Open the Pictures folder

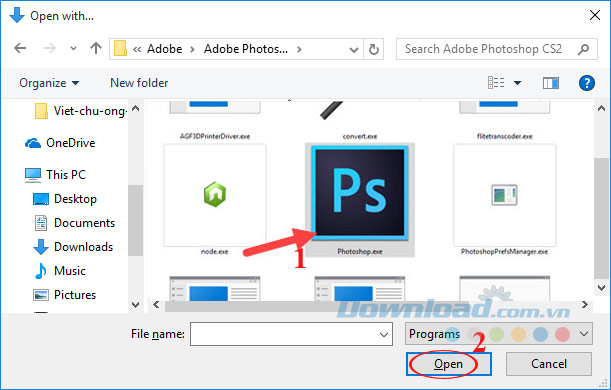point(64,295)
